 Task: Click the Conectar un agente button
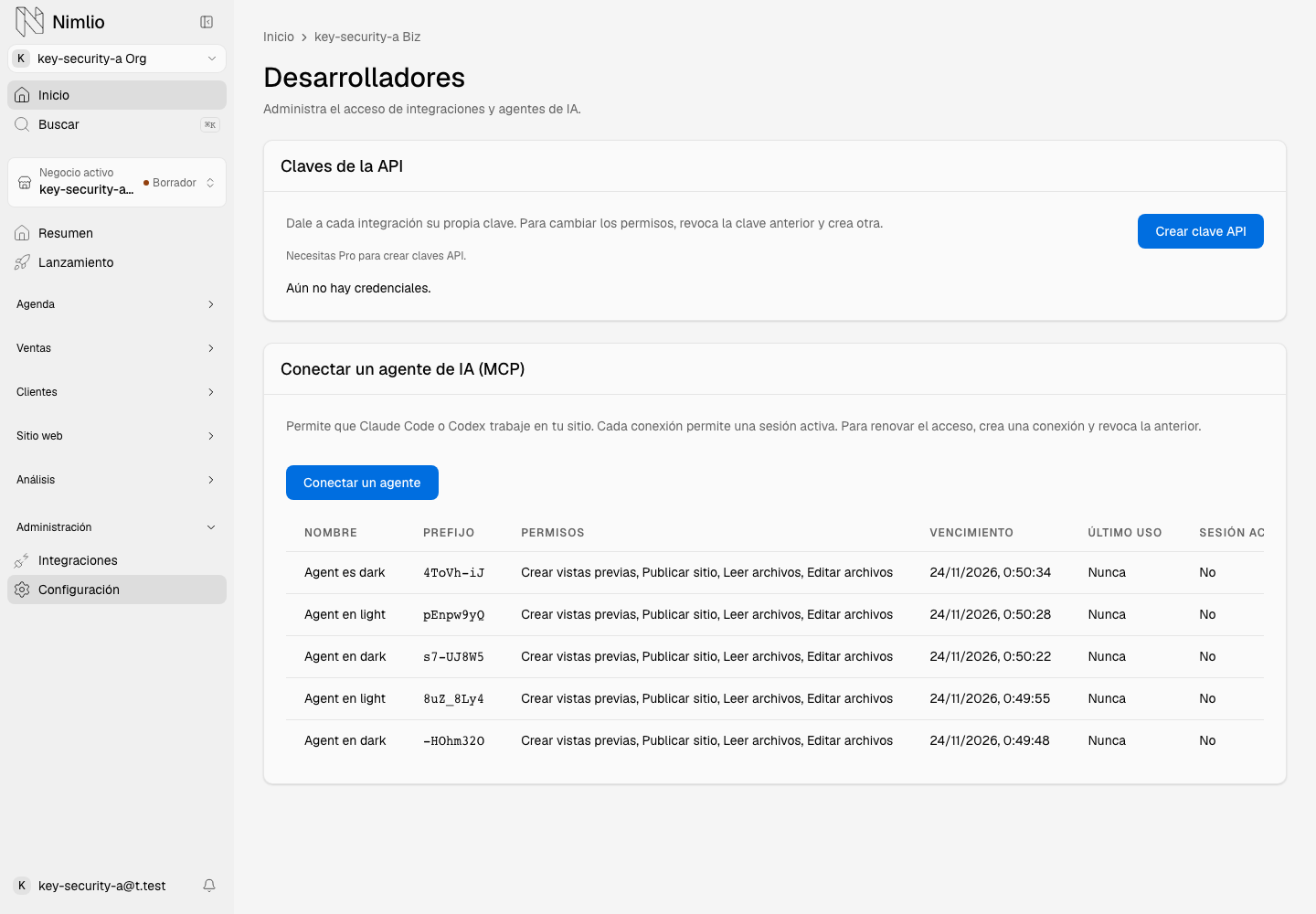point(362,483)
